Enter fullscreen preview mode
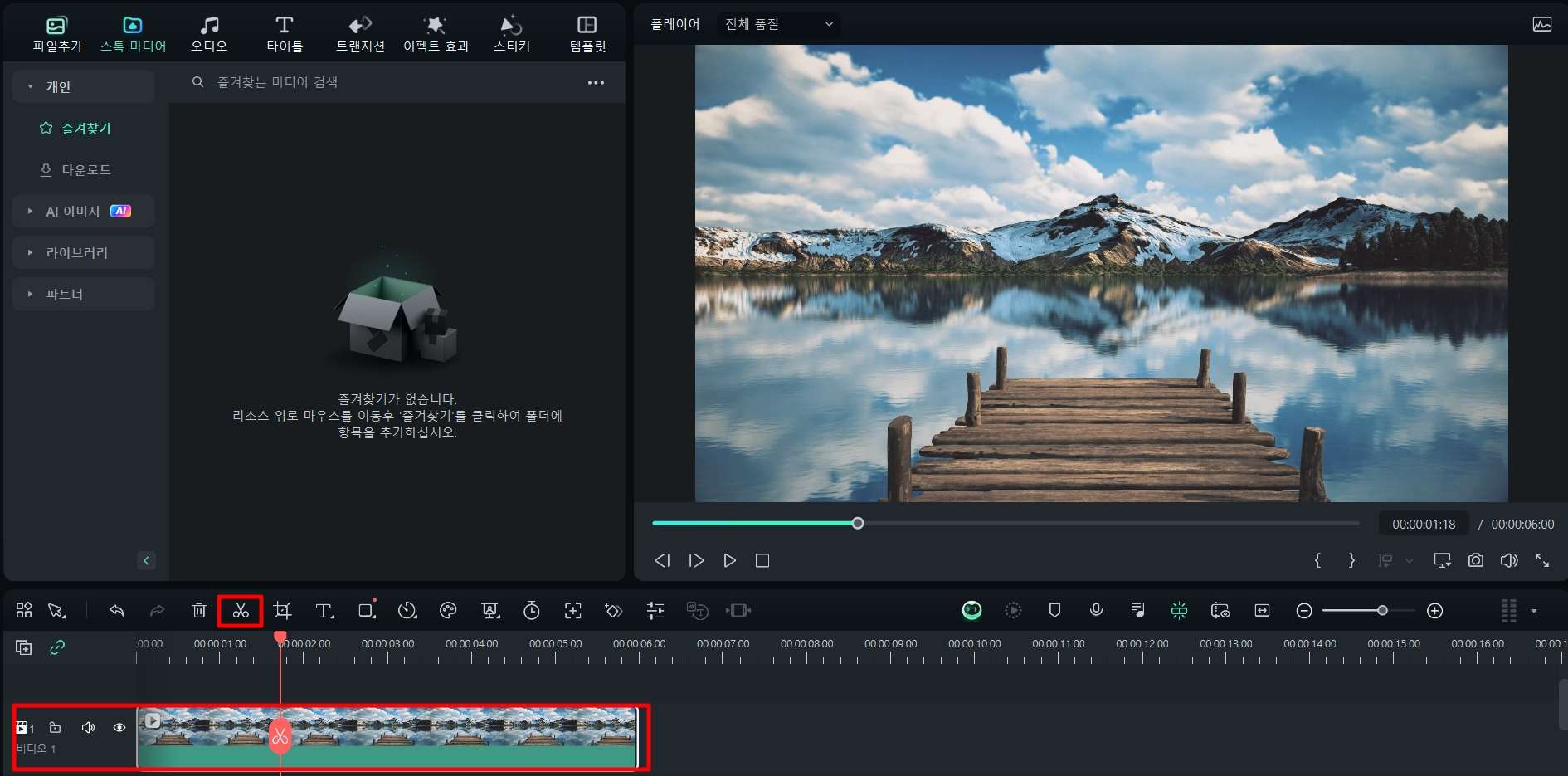This screenshot has width=1568, height=776. [x=1542, y=560]
